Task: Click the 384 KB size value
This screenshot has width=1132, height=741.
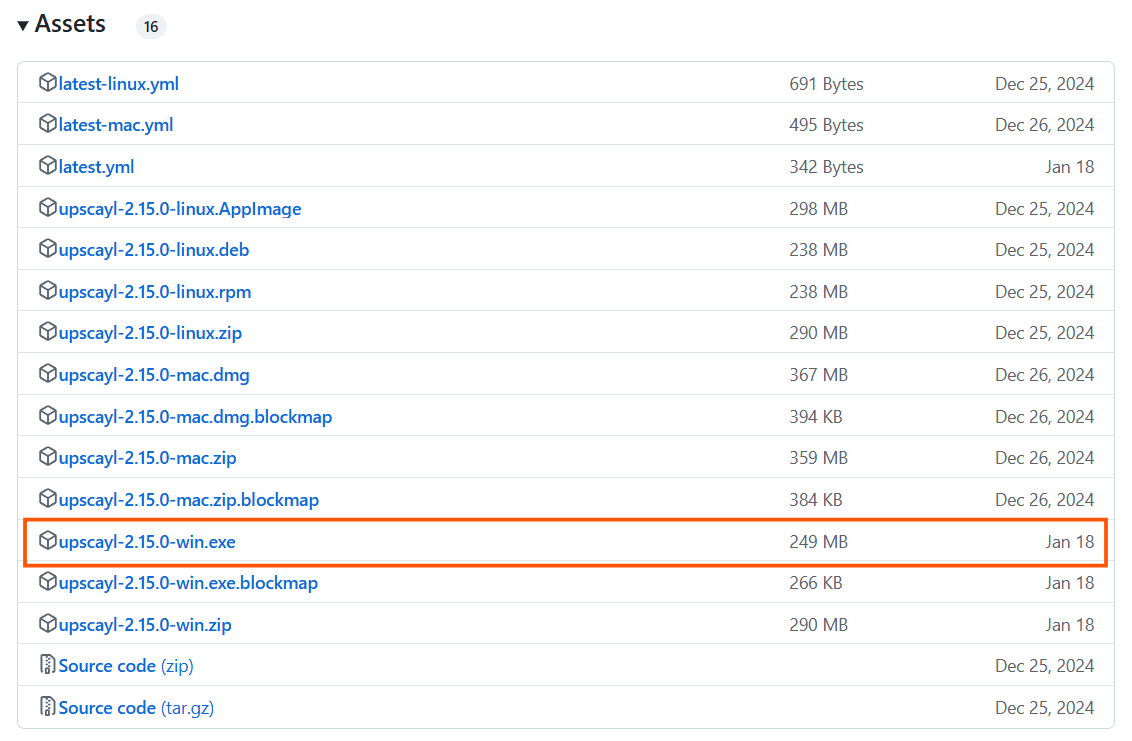Action: 815,500
